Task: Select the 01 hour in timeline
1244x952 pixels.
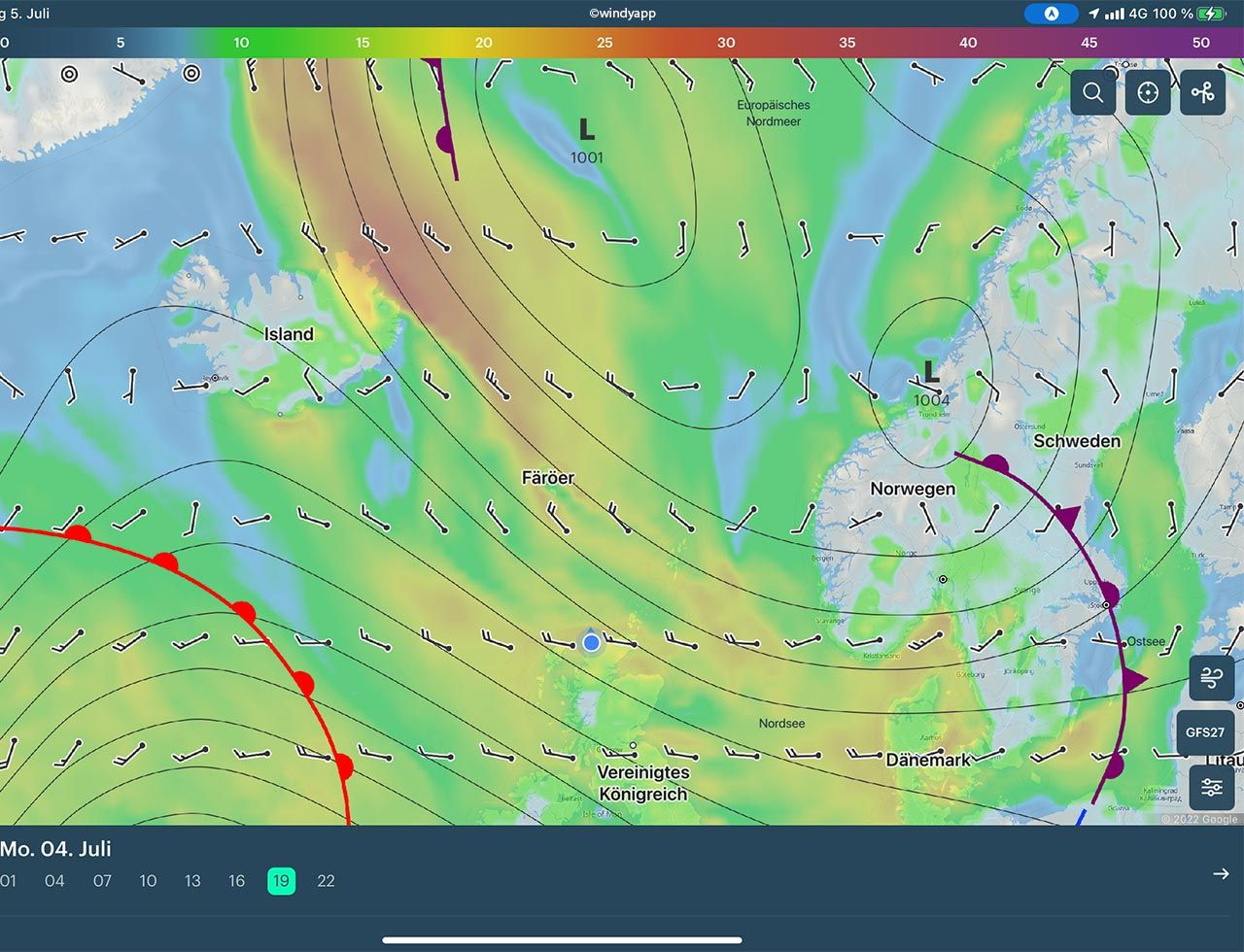Action: pos(8,881)
